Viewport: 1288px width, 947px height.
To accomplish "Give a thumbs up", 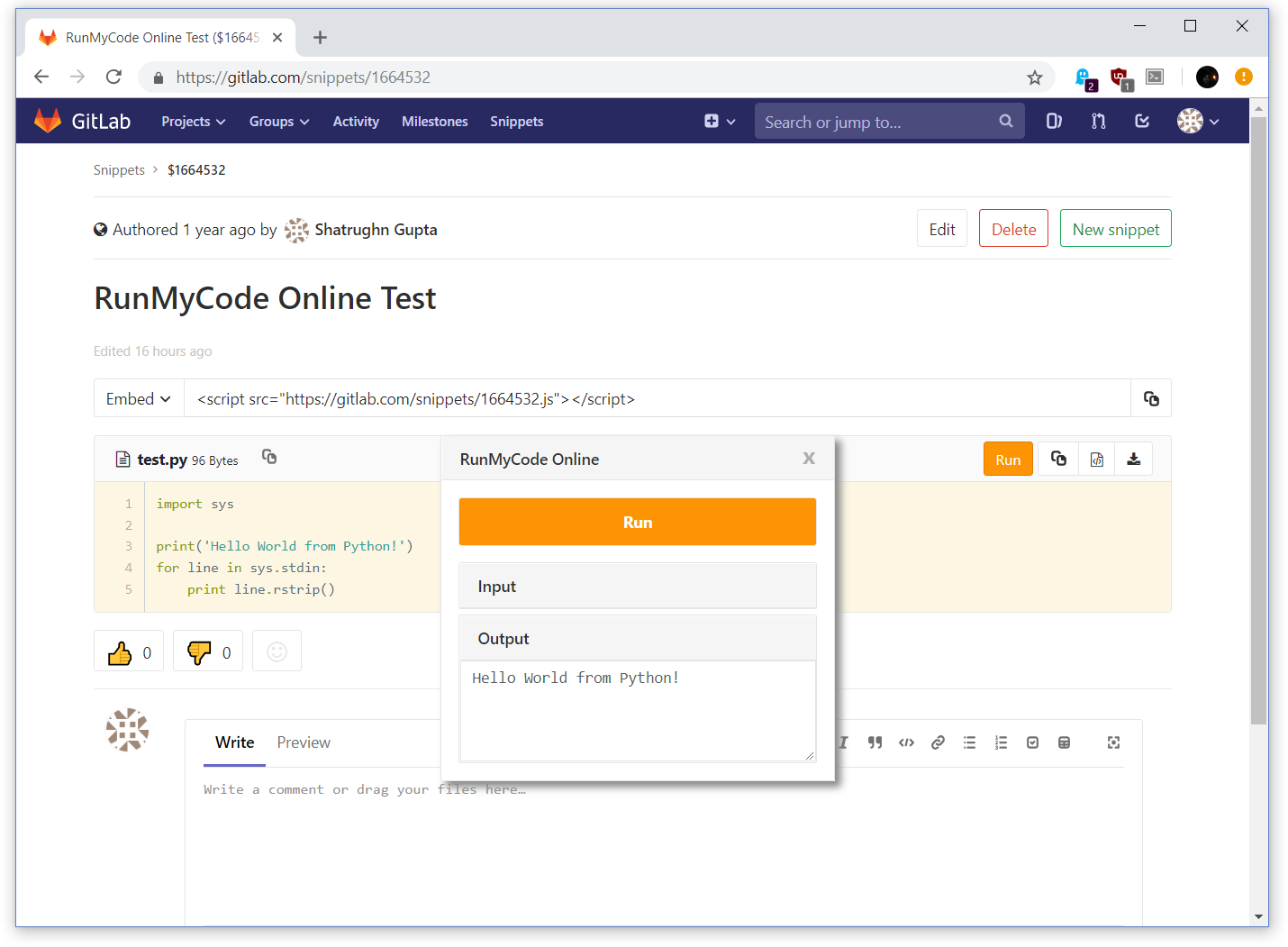I will point(129,651).
